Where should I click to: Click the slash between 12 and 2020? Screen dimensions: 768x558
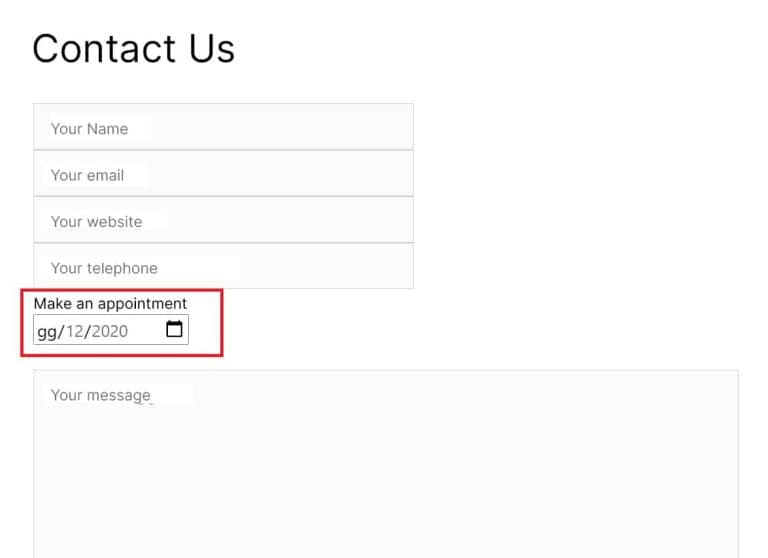click(88, 332)
